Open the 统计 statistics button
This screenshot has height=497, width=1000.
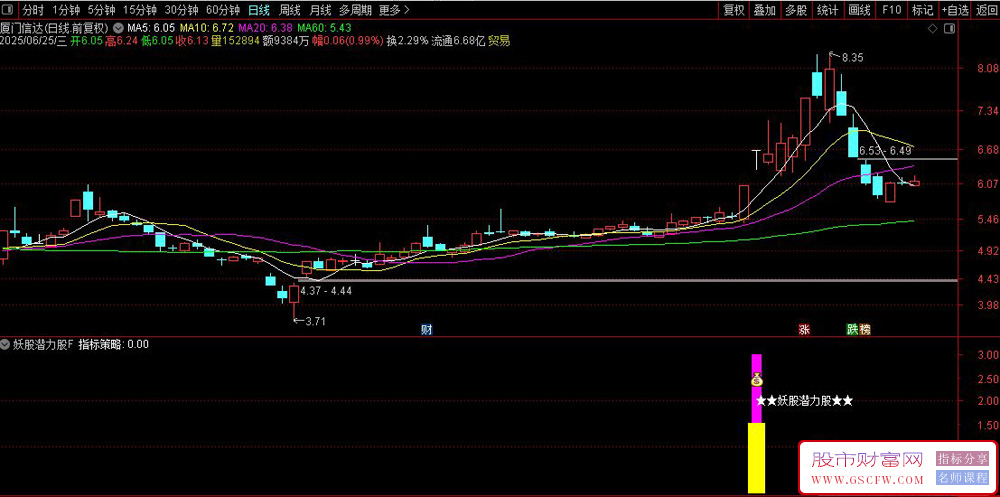pos(827,10)
